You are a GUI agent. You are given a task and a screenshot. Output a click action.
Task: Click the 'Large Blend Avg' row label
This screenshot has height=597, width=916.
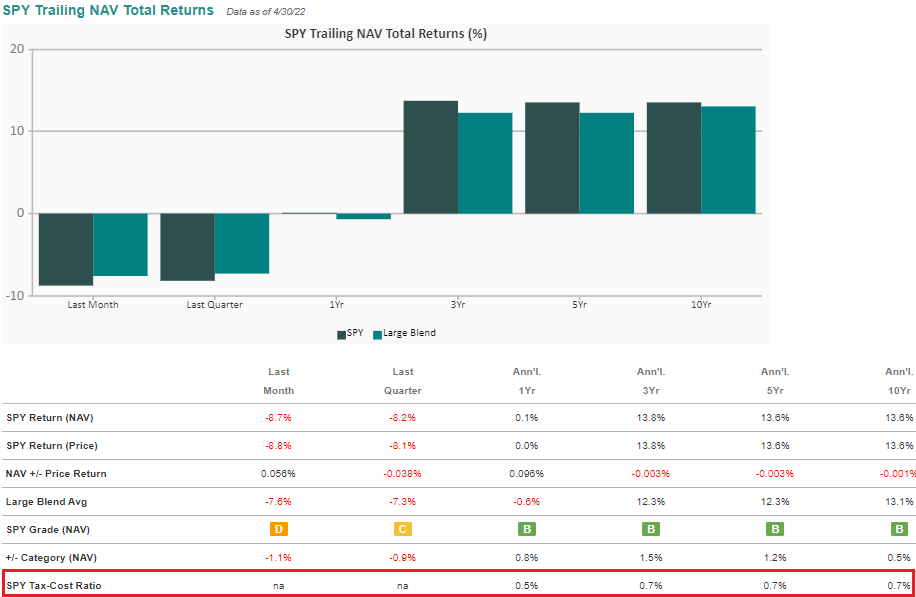[46, 502]
